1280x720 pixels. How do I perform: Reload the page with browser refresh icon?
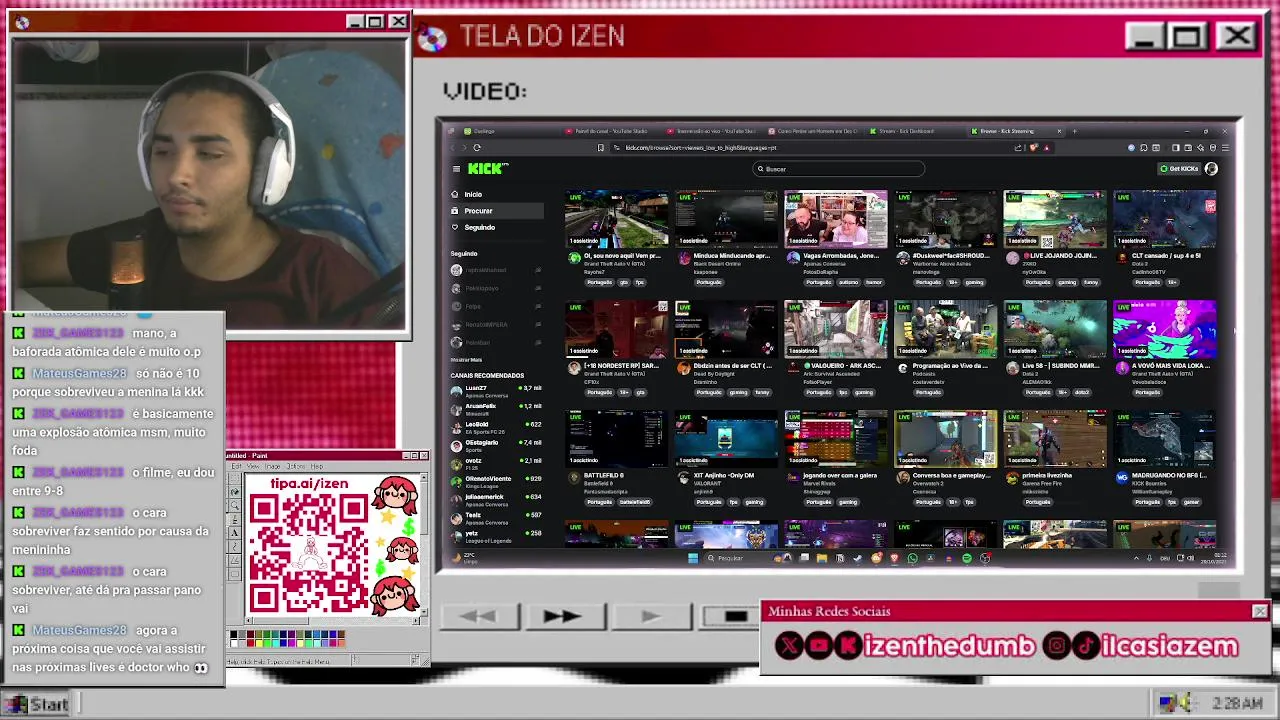(x=477, y=148)
